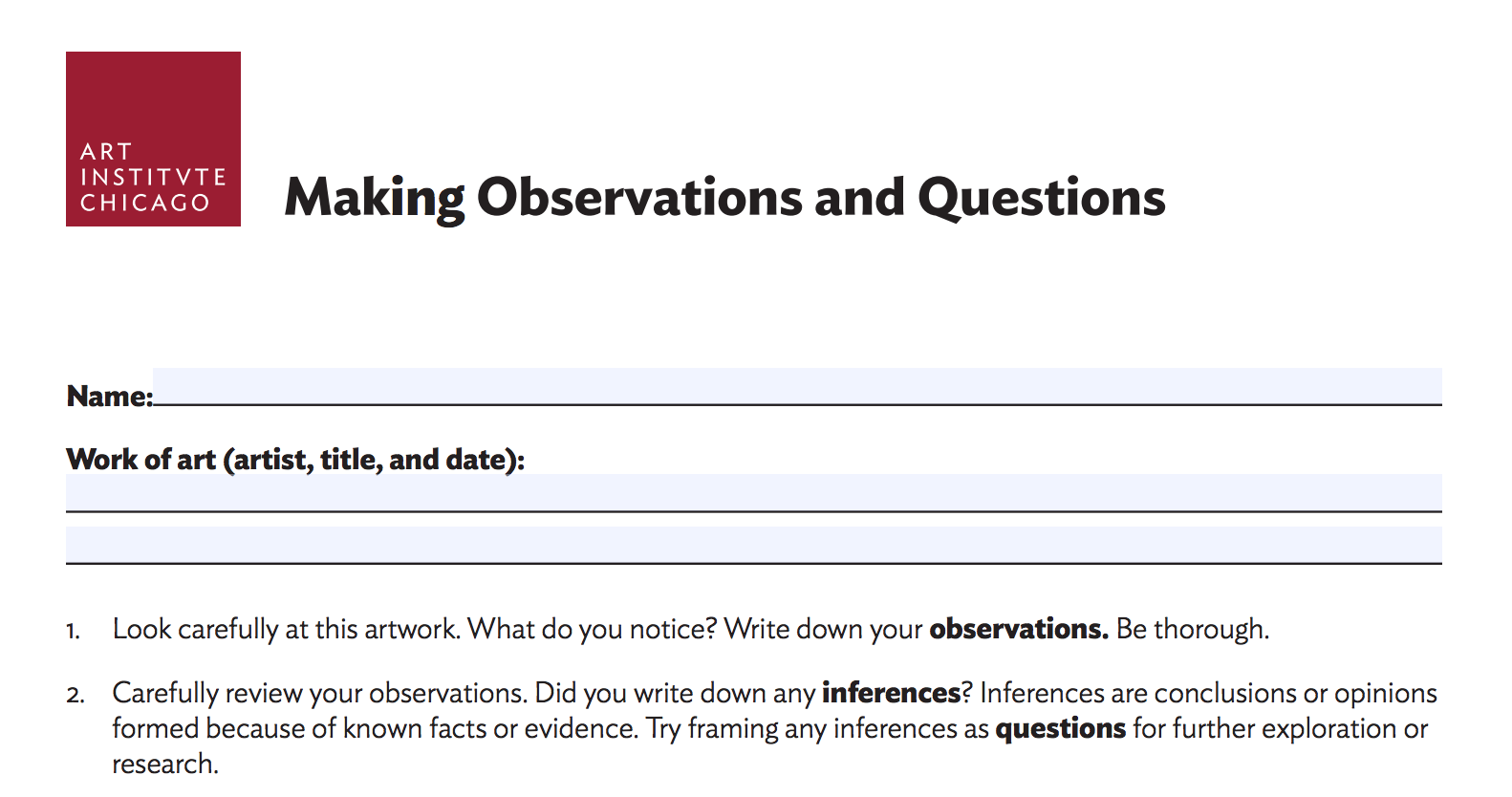Select the second Work of art field line
Viewport: 1512px width, 797px height.
(x=753, y=545)
